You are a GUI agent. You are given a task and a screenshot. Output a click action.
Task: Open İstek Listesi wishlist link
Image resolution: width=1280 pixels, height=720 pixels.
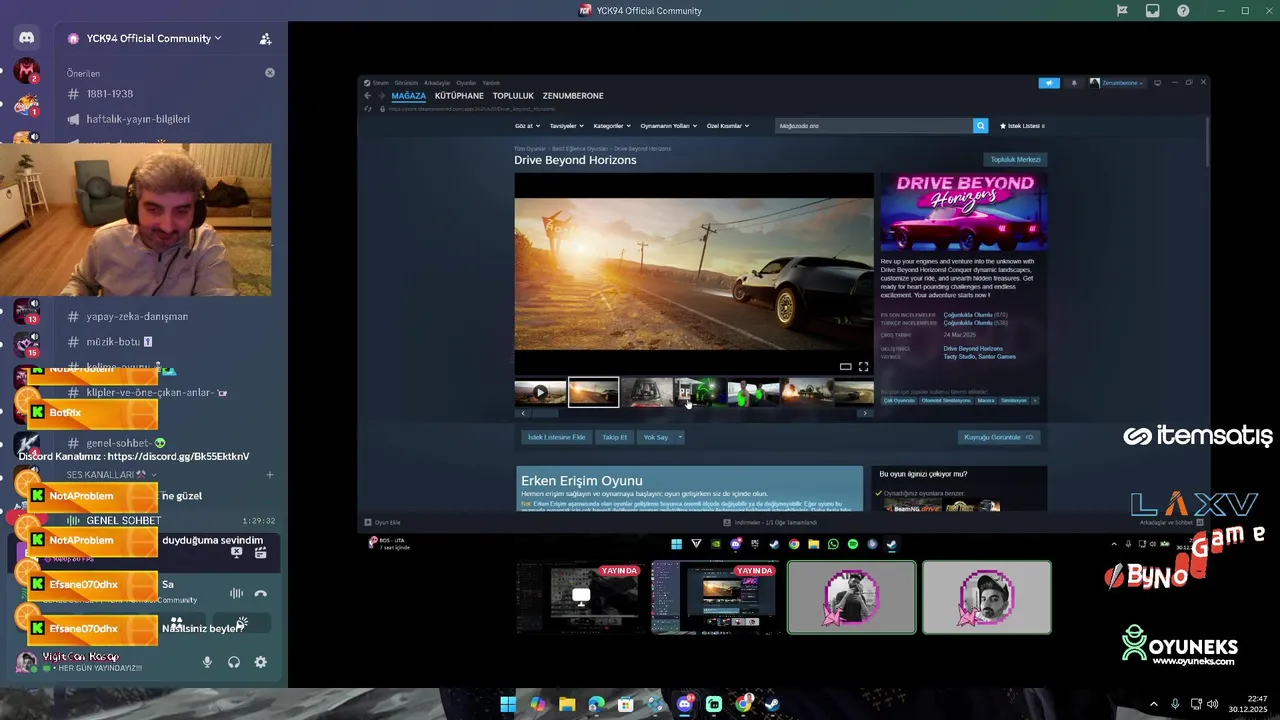[x=1022, y=126]
